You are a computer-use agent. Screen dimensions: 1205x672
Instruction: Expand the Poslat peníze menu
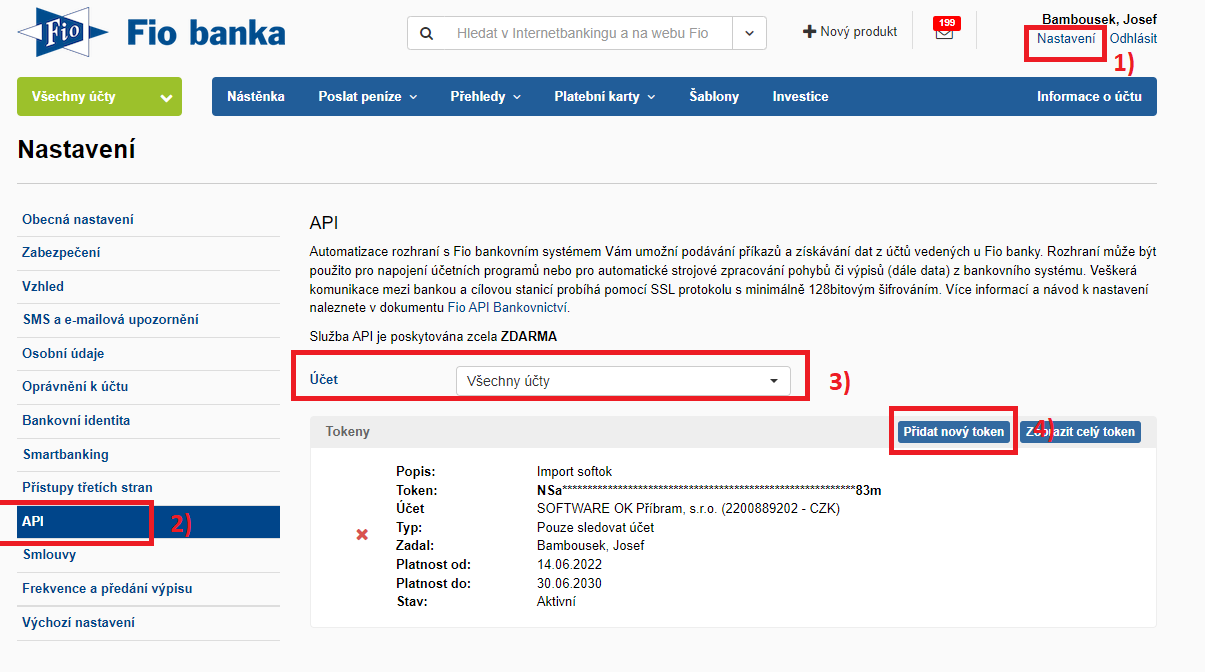367,97
